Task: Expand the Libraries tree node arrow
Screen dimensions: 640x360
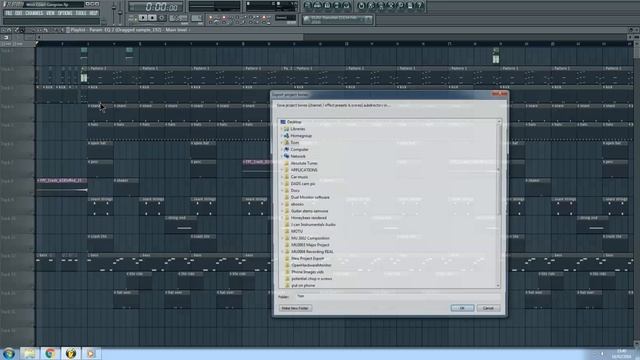Action: 282,129
